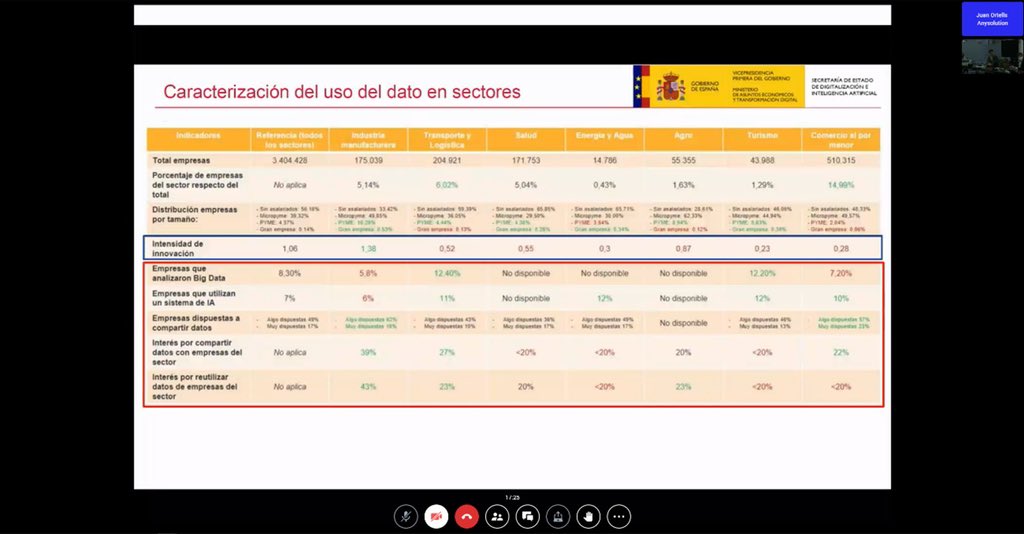Click the '510.315' cell
Viewport: 1024px width, 534px height.
pos(840,161)
